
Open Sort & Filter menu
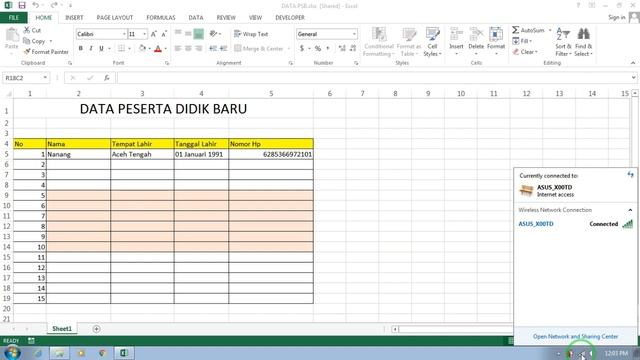tap(563, 42)
